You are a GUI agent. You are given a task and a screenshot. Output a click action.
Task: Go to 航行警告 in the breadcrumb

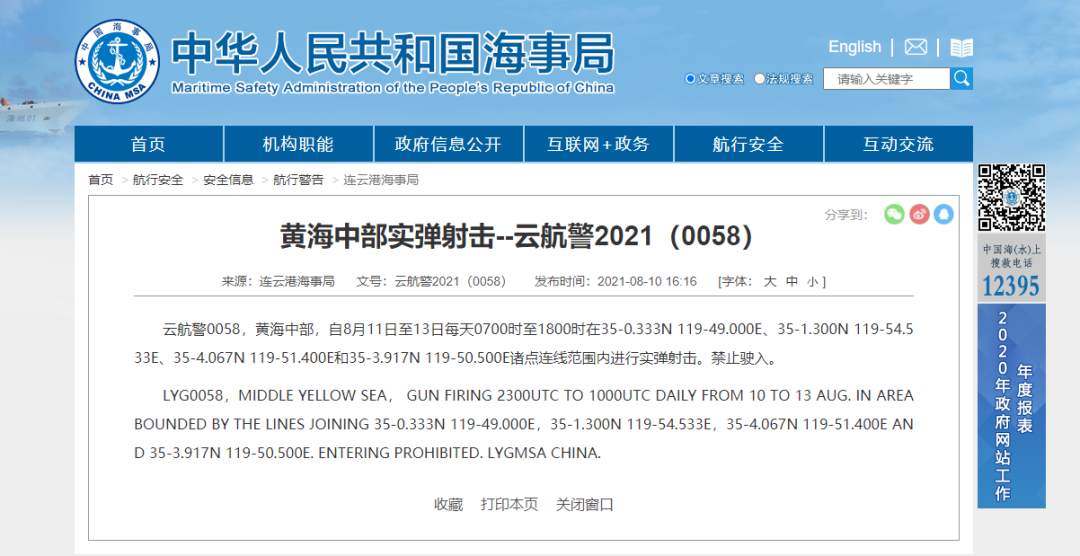coord(298,180)
